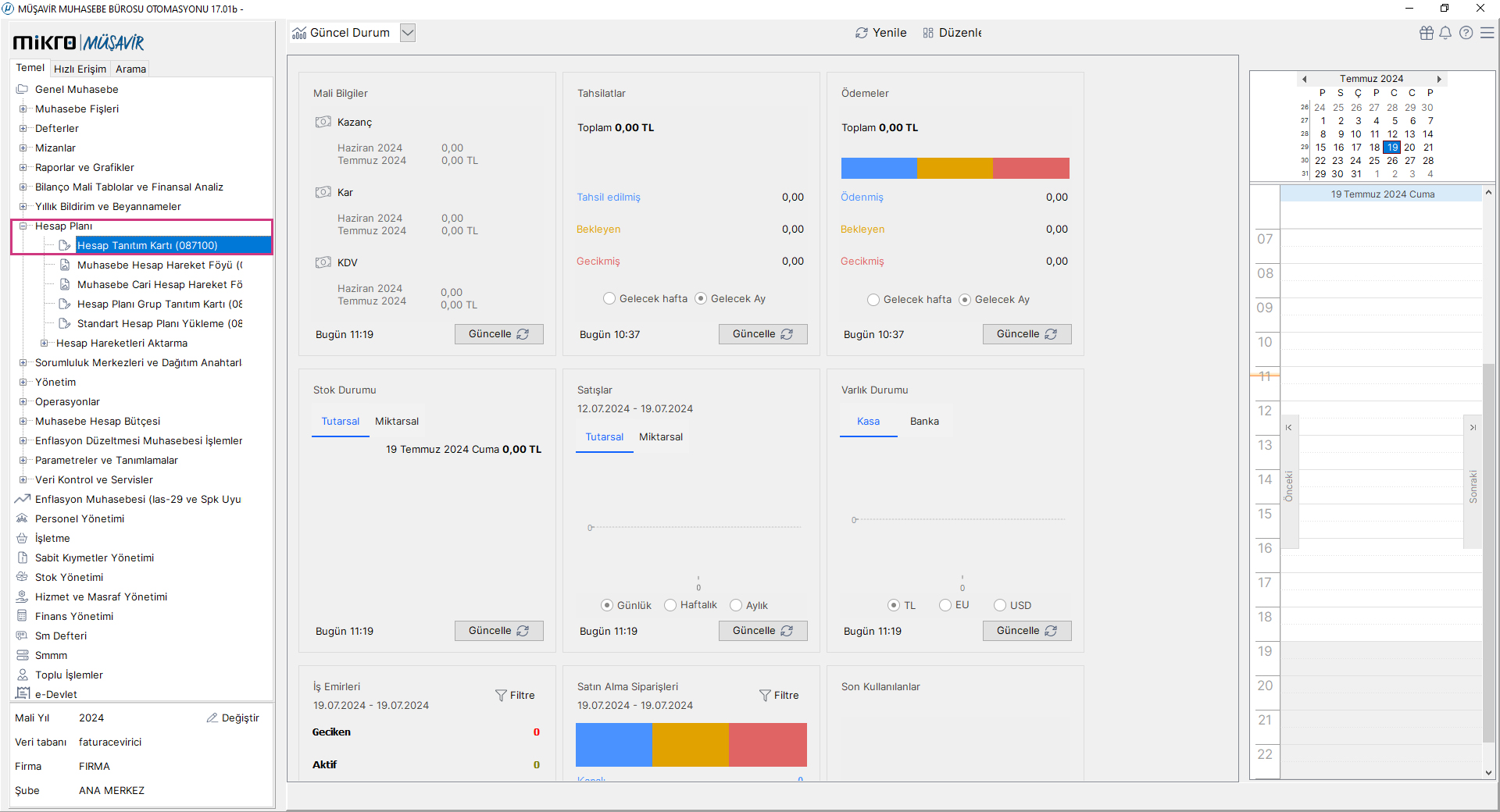Screen dimensions: 1500x812
Task: Open the Güncel Durum dropdown arrow
Action: (408, 33)
